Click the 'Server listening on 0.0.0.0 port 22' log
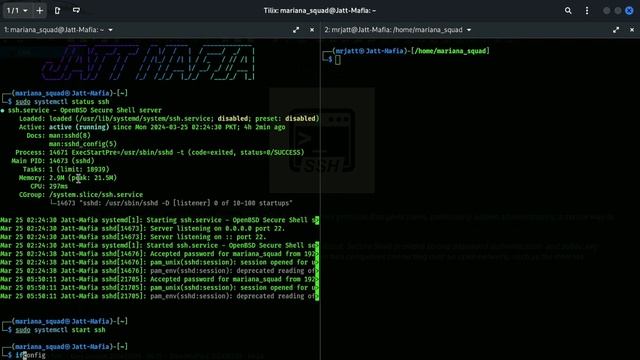This screenshot has height=360, width=640. click(142, 229)
